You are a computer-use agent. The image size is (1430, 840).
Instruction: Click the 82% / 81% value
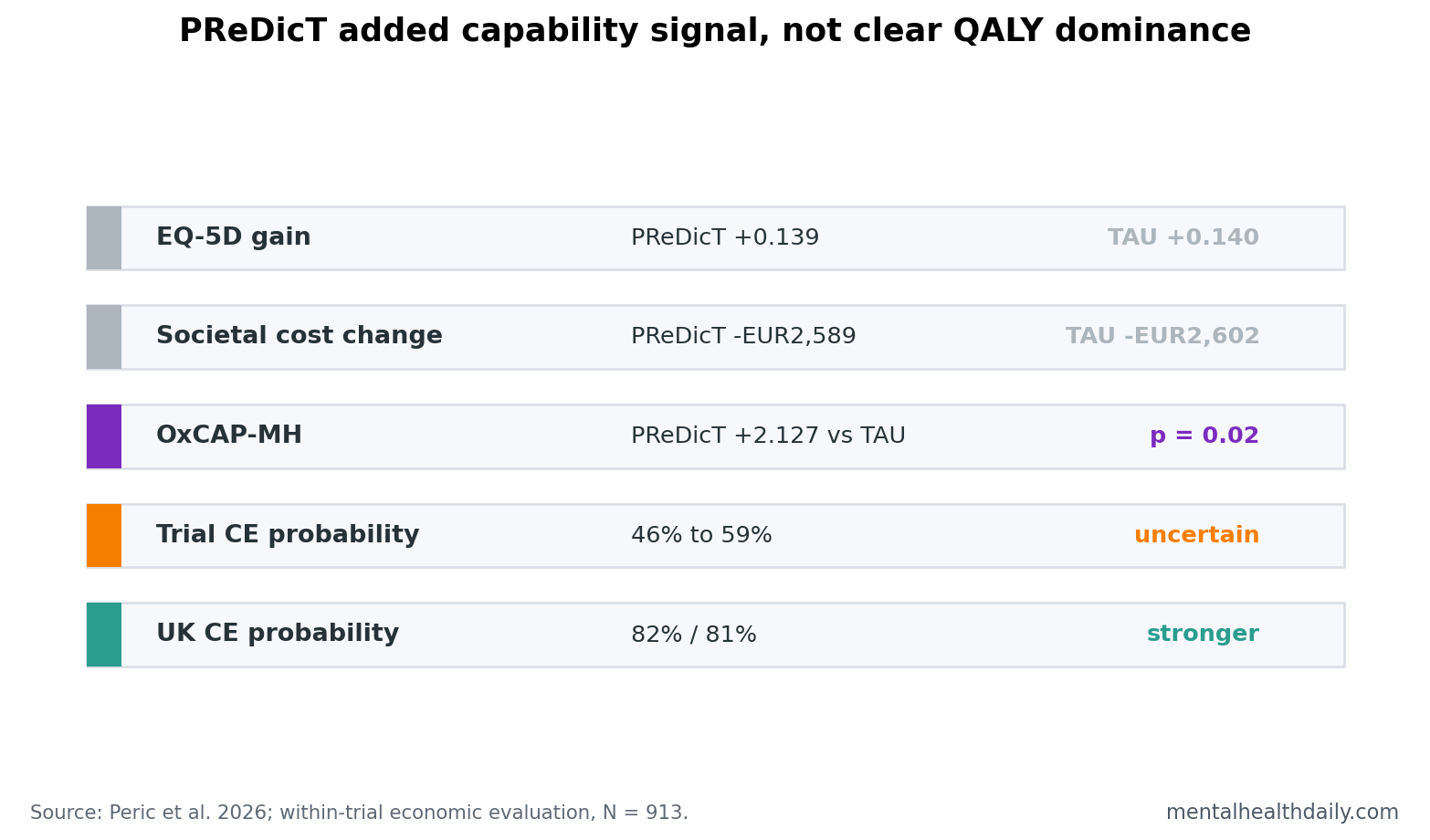(694, 635)
